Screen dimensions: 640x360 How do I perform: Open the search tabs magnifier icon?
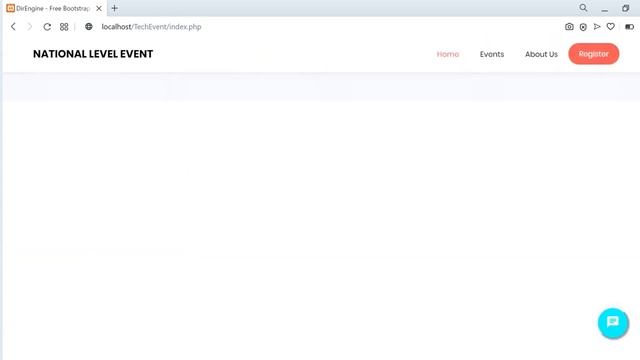[x=583, y=8]
